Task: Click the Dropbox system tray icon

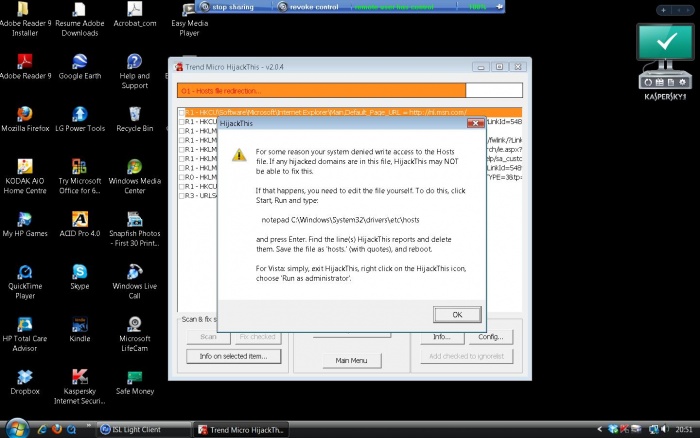Action: tap(613, 429)
